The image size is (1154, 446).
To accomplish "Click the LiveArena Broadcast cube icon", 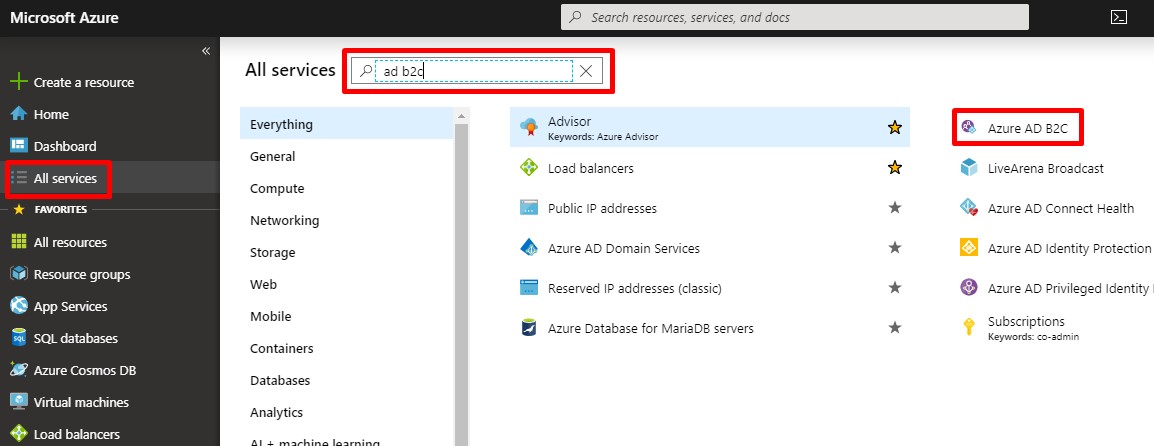I will (x=969, y=168).
